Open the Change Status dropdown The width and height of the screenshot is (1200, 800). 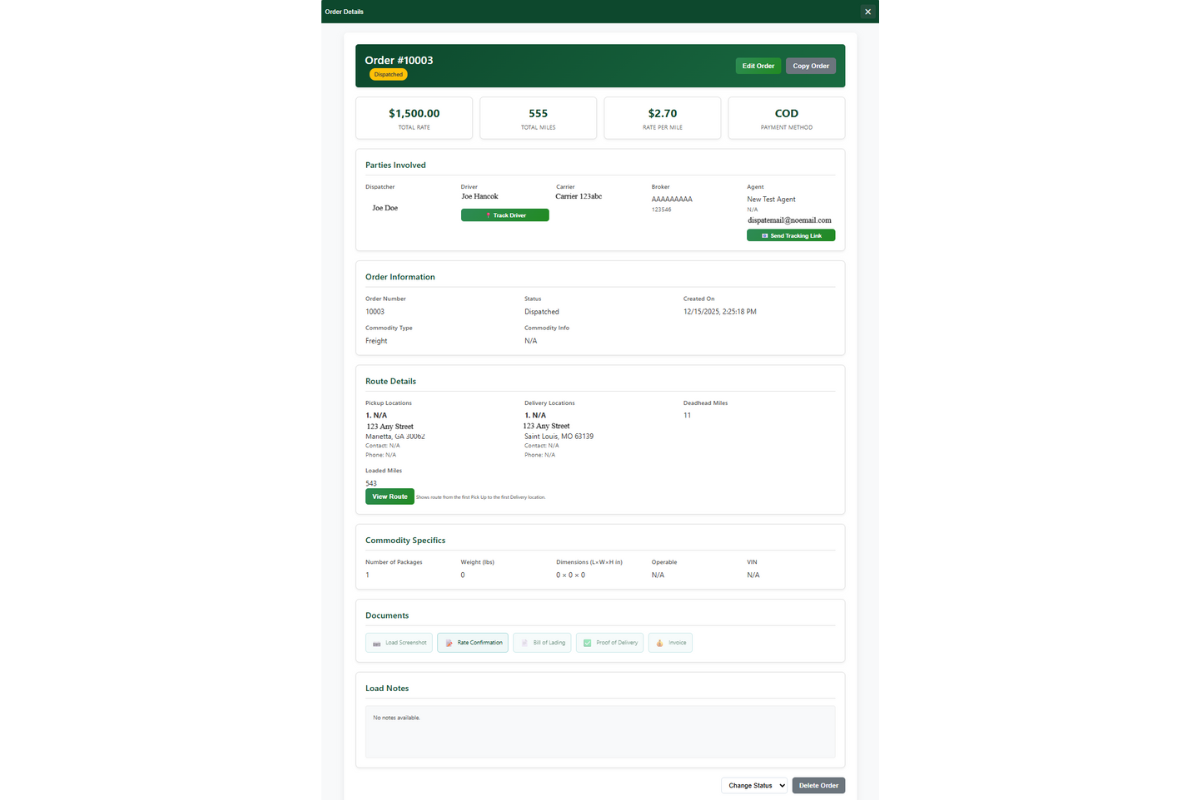click(754, 785)
